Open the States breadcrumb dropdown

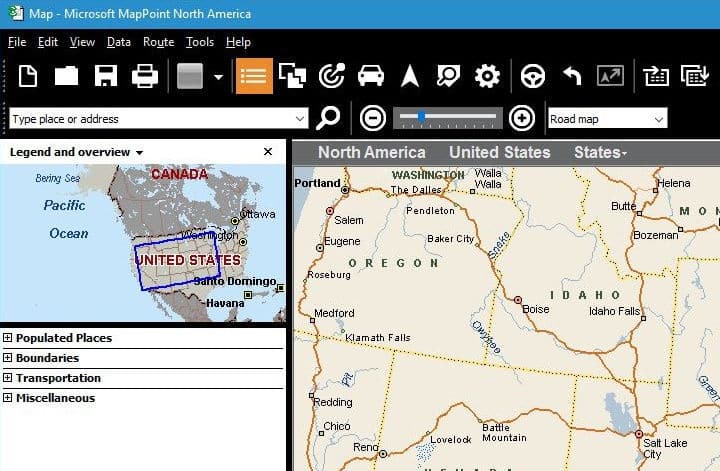click(x=600, y=152)
